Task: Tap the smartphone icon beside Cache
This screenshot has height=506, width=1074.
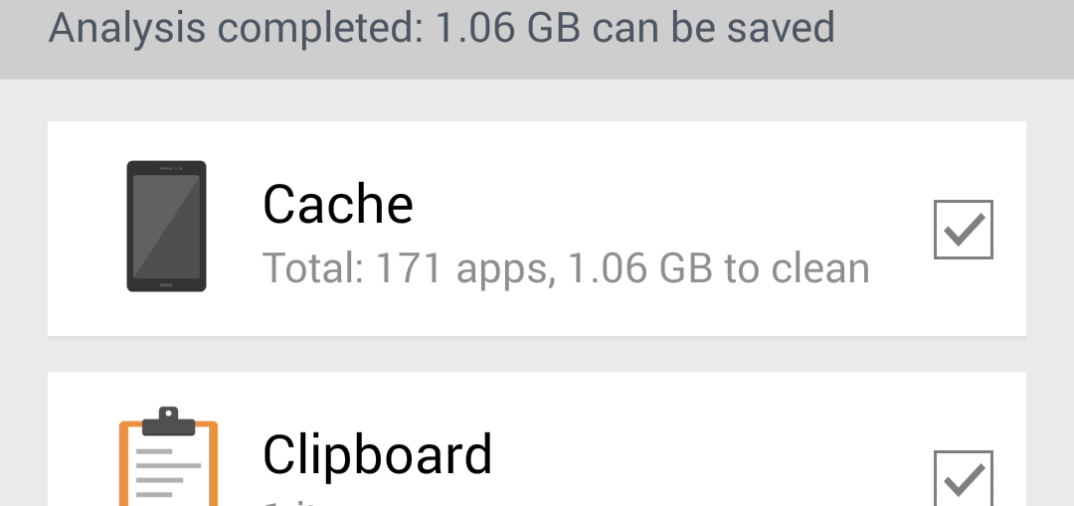Action: [x=166, y=227]
